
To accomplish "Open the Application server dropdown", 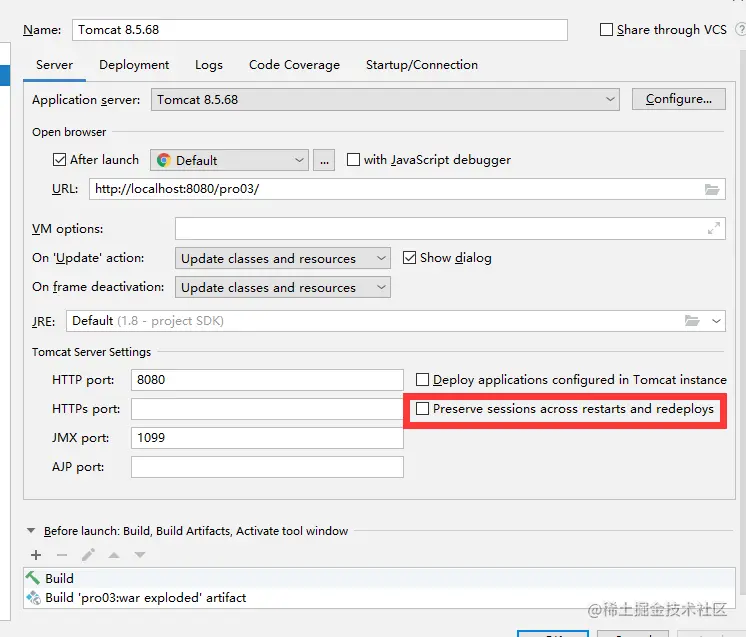I will 385,99.
